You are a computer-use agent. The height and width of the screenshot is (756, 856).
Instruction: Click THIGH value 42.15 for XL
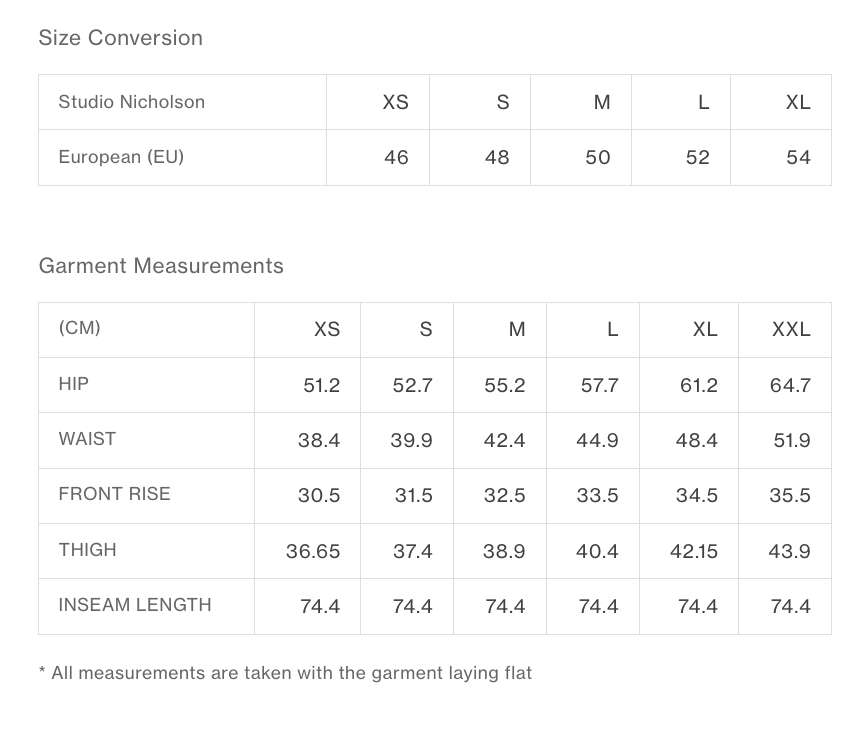click(x=694, y=551)
